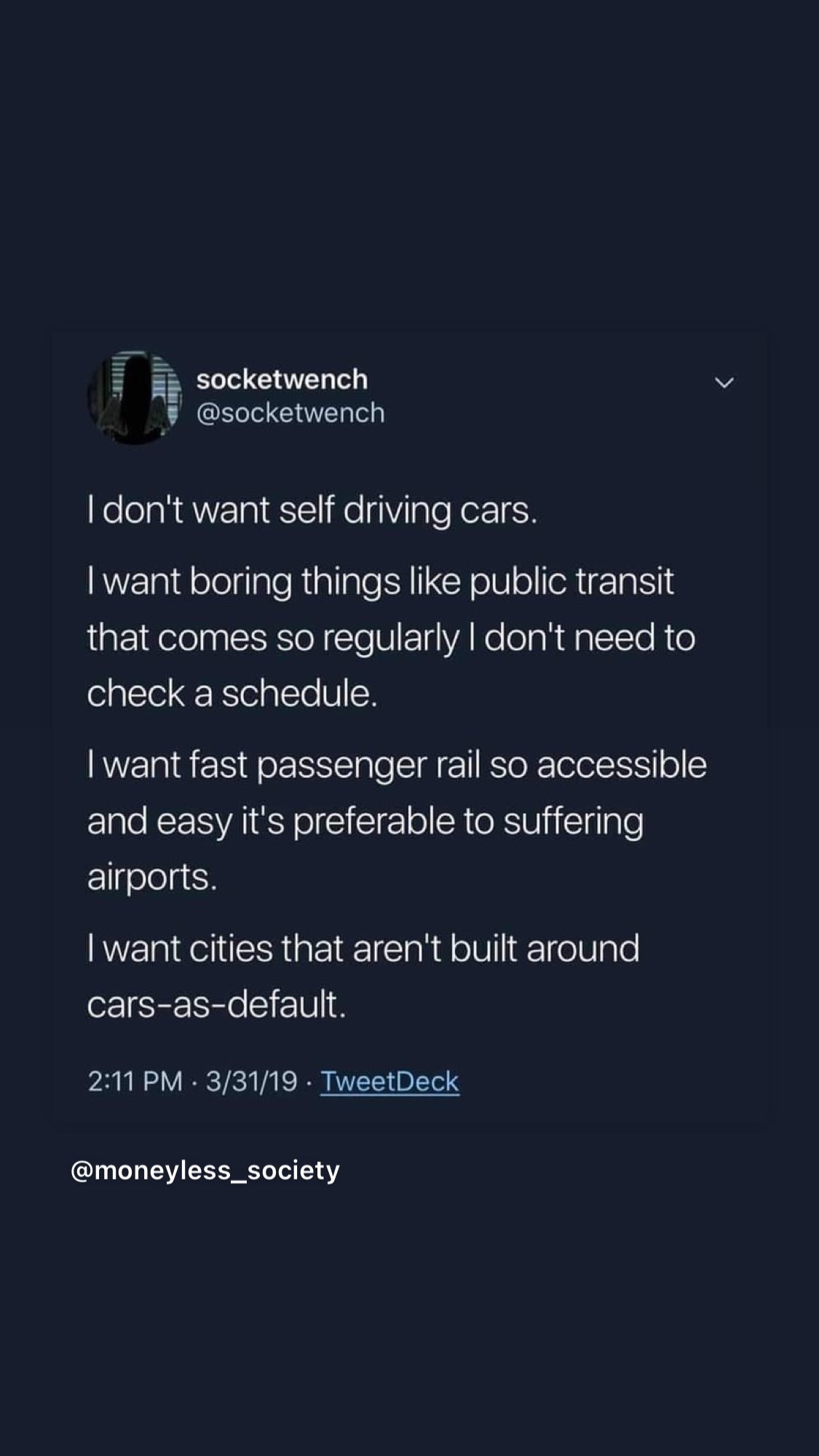Tap the @moneyless_society mention tag
The image size is (819, 1456).
pos(205,1170)
